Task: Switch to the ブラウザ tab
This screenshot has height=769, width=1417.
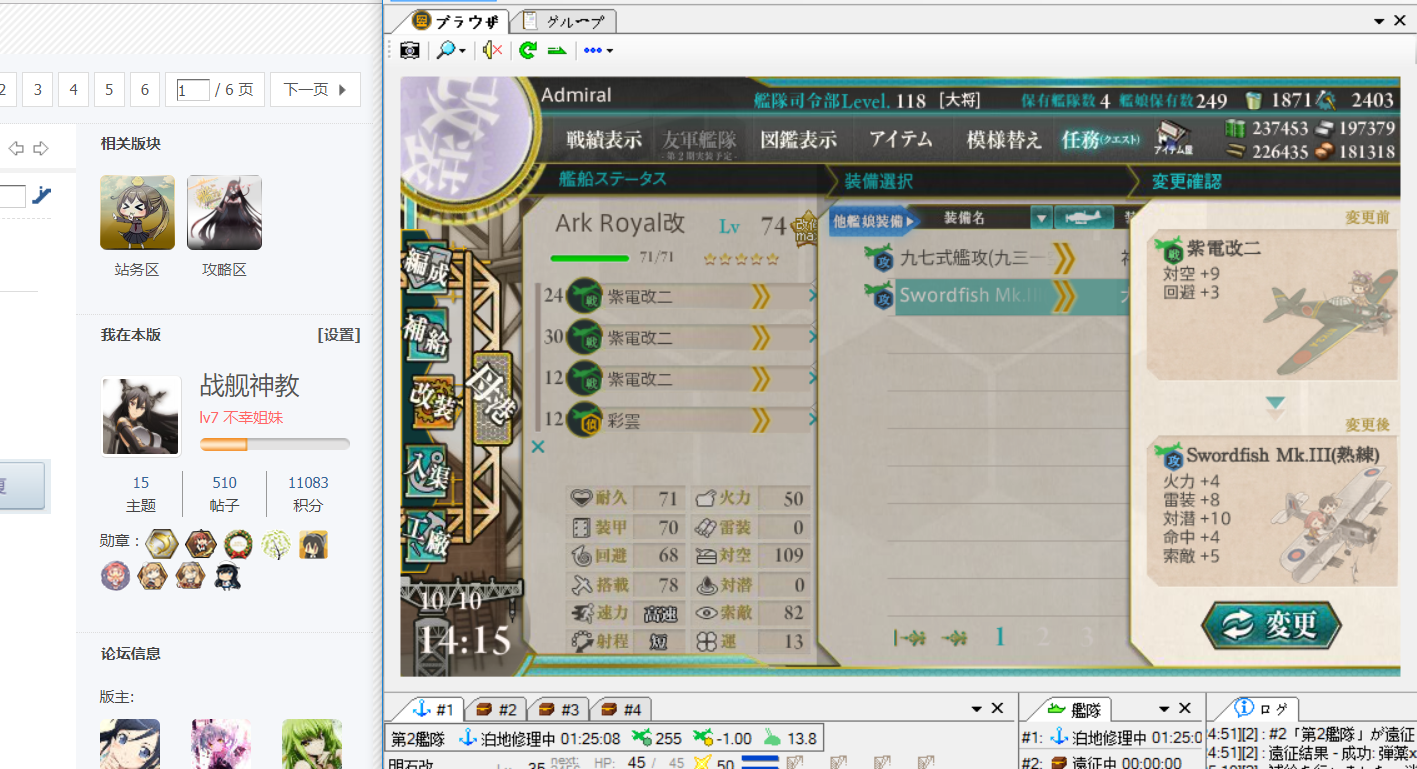Action: tap(456, 21)
